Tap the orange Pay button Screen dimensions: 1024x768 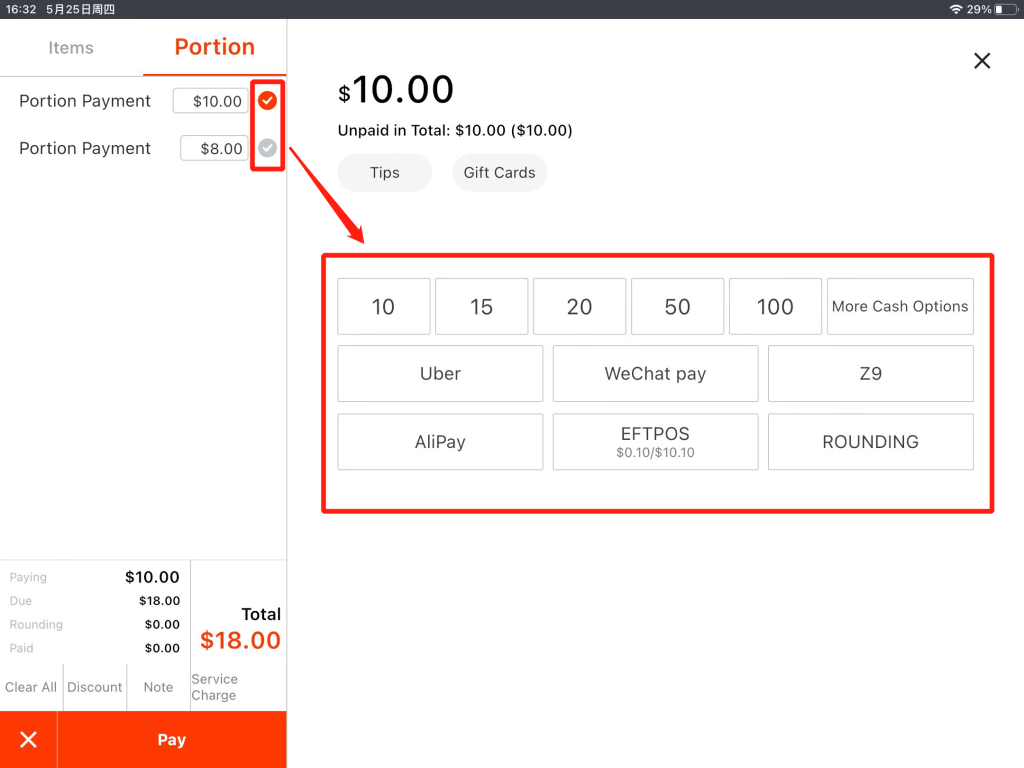tap(172, 739)
